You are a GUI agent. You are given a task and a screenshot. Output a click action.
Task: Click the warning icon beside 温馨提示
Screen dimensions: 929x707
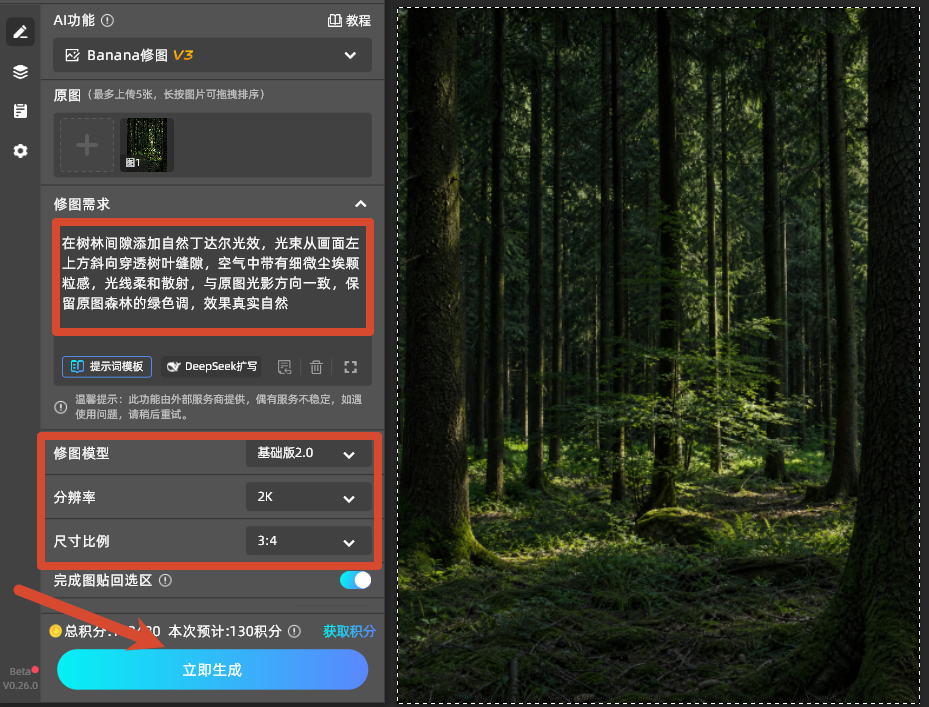tap(60, 407)
